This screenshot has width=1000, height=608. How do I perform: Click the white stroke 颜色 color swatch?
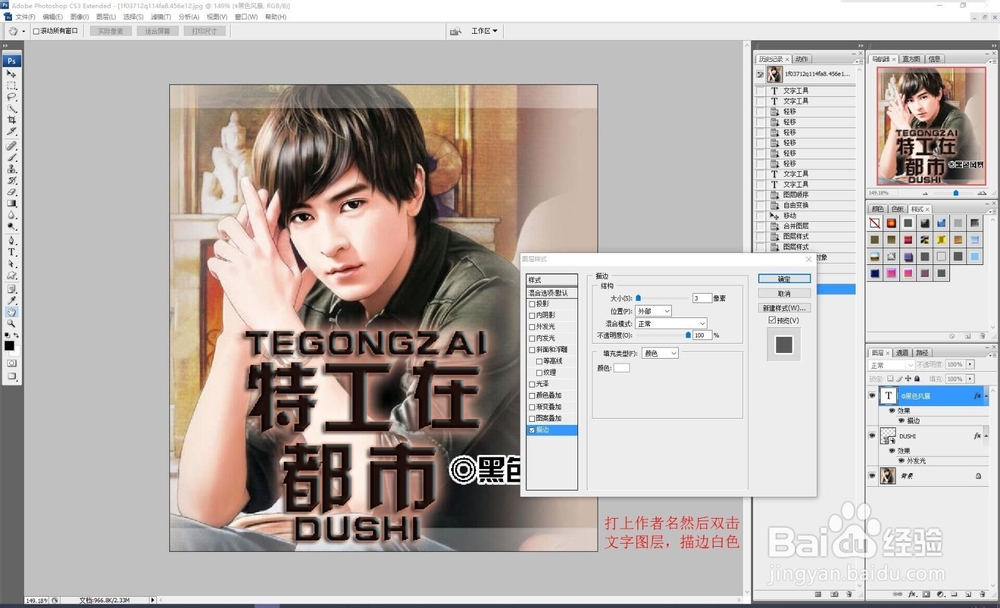click(x=621, y=368)
